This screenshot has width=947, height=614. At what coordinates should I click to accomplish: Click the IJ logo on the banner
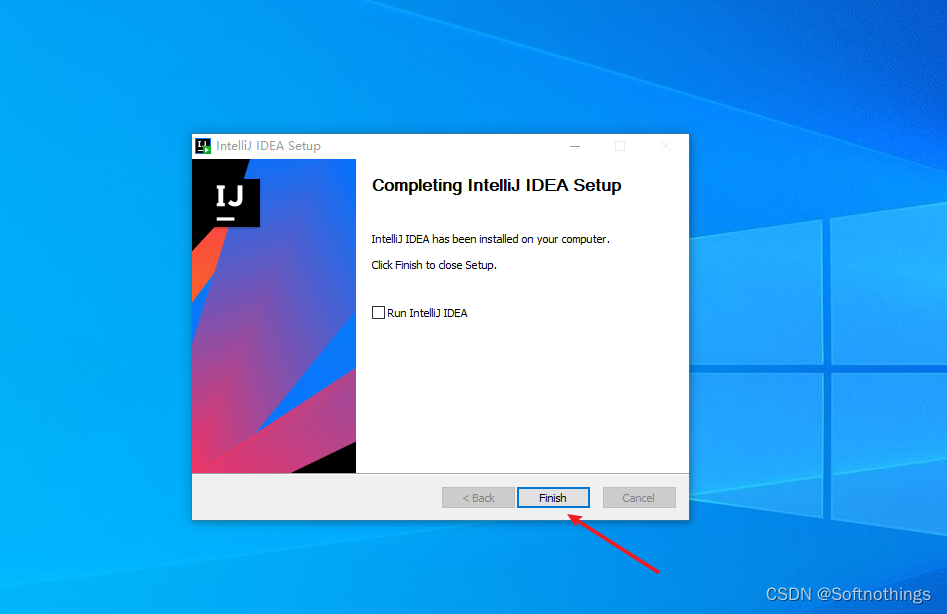point(230,202)
